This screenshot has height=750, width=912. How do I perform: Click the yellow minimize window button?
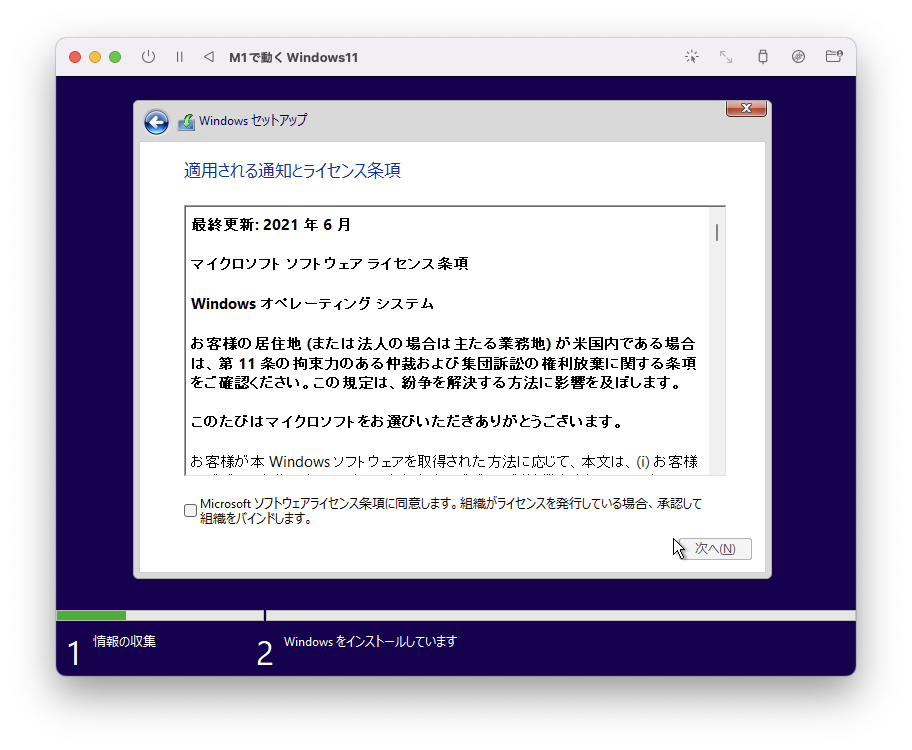click(95, 56)
